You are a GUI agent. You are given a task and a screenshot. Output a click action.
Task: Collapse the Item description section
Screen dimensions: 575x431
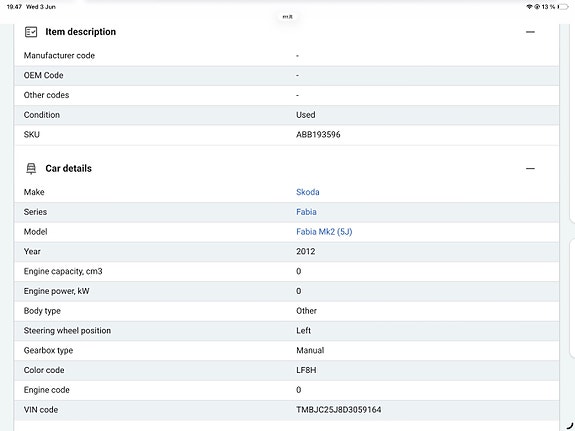pyautogui.click(x=530, y=32)
